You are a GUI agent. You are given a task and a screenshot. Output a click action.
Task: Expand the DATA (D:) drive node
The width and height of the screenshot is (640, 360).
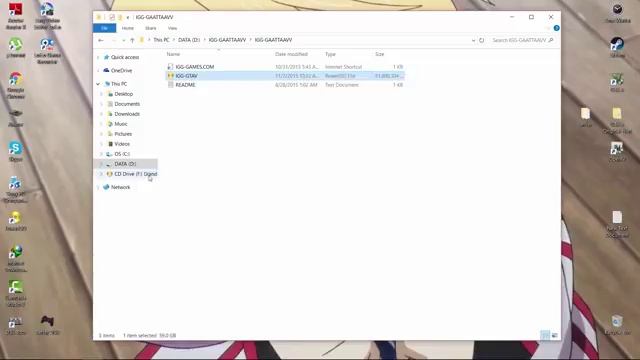pyautogui.click(x=101, y=164)
